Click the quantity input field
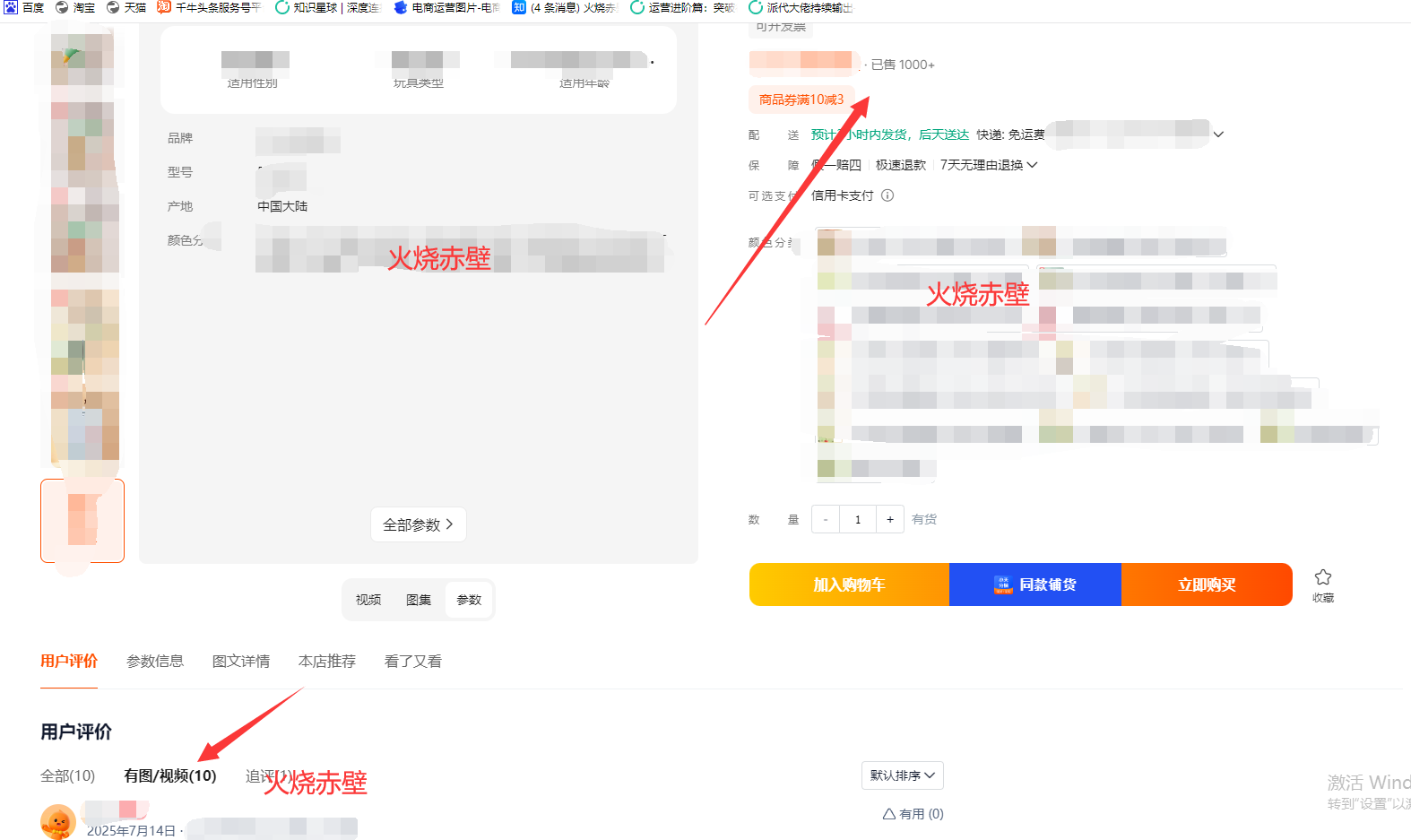This screenshot has height=840, width=1411. pos(858,519)
